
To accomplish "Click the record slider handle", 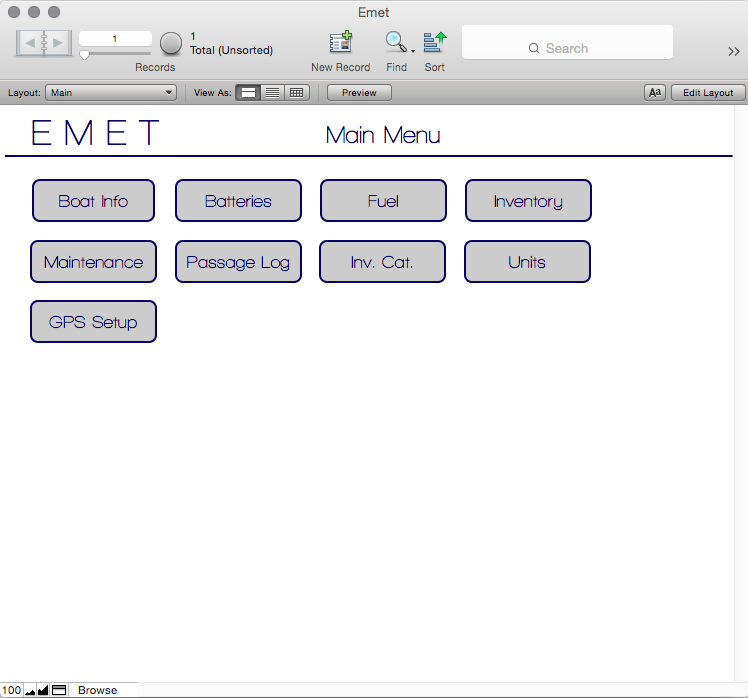I will (x=84, y=55).
